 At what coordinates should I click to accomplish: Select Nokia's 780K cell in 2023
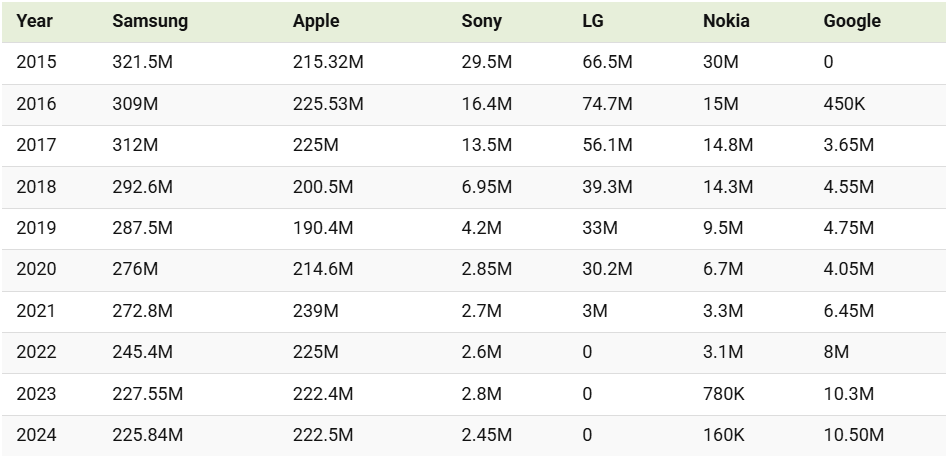click(723, 394)
